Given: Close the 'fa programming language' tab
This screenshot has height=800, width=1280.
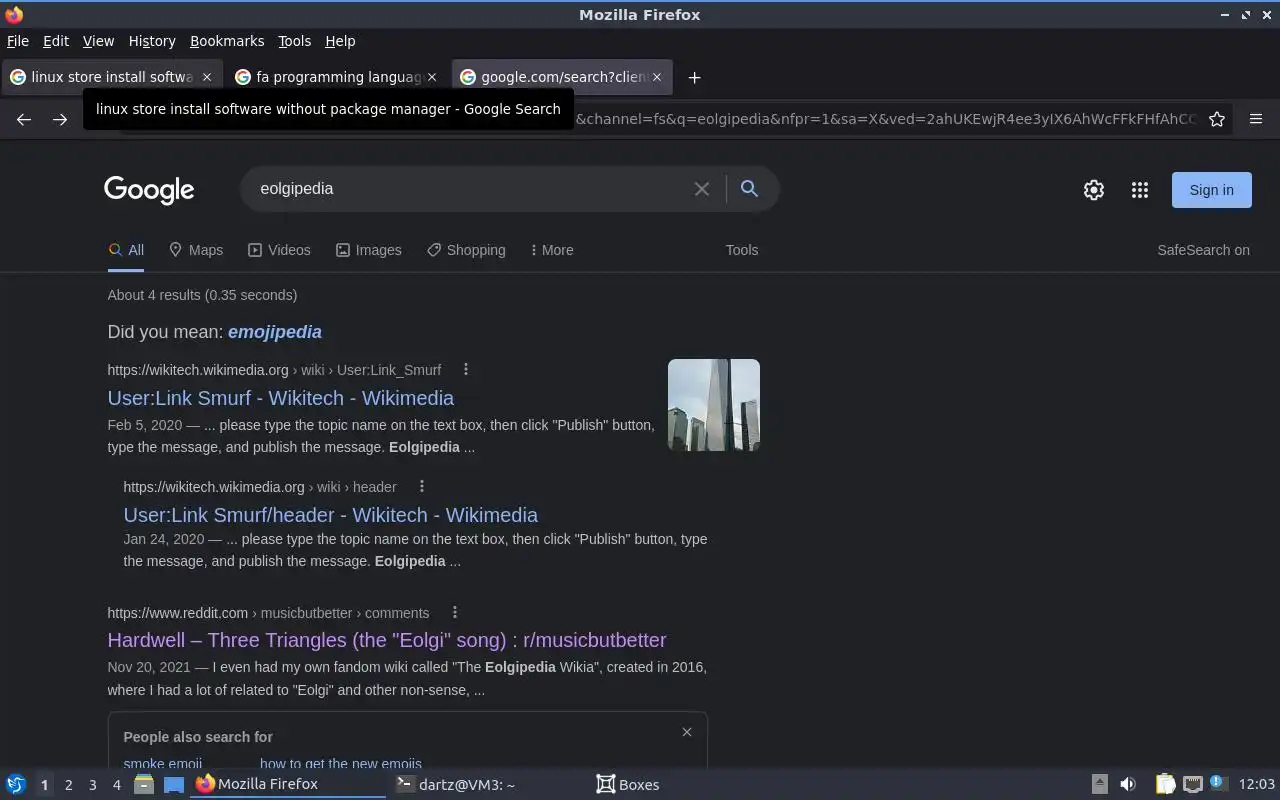Looking at the screenshot, I should pyautogui.click(x=432, y=77).
